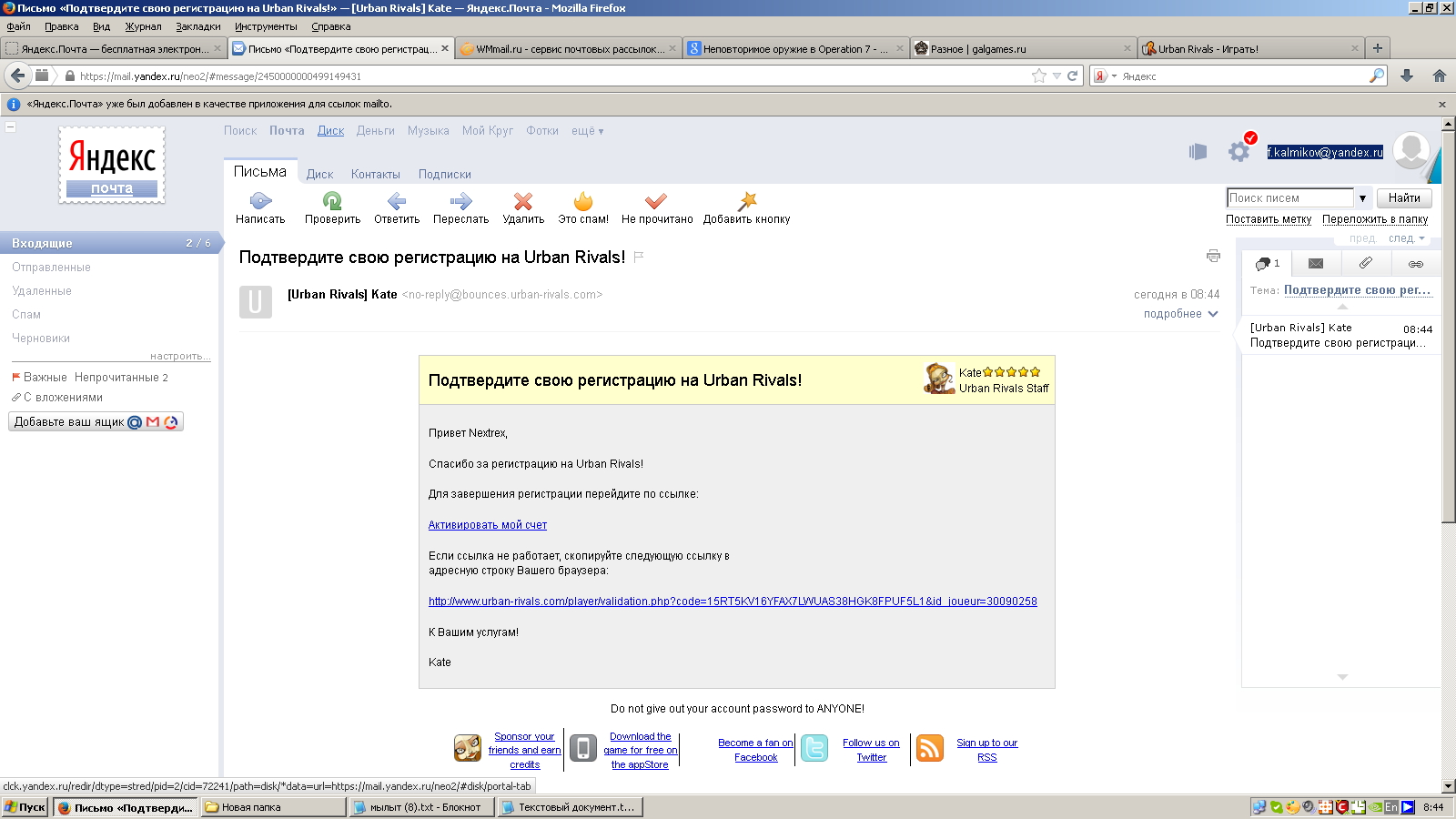Click the Активировать мой счет link
This screenshot has height=819, width=1456.
[488, 525]
